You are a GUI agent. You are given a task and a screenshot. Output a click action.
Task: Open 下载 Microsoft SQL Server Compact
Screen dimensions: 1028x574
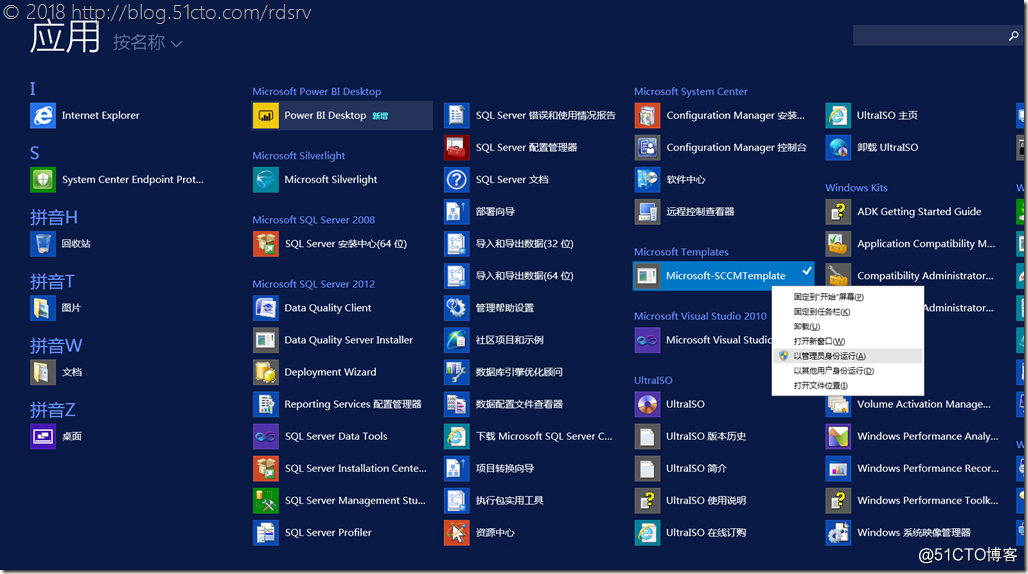528,436
